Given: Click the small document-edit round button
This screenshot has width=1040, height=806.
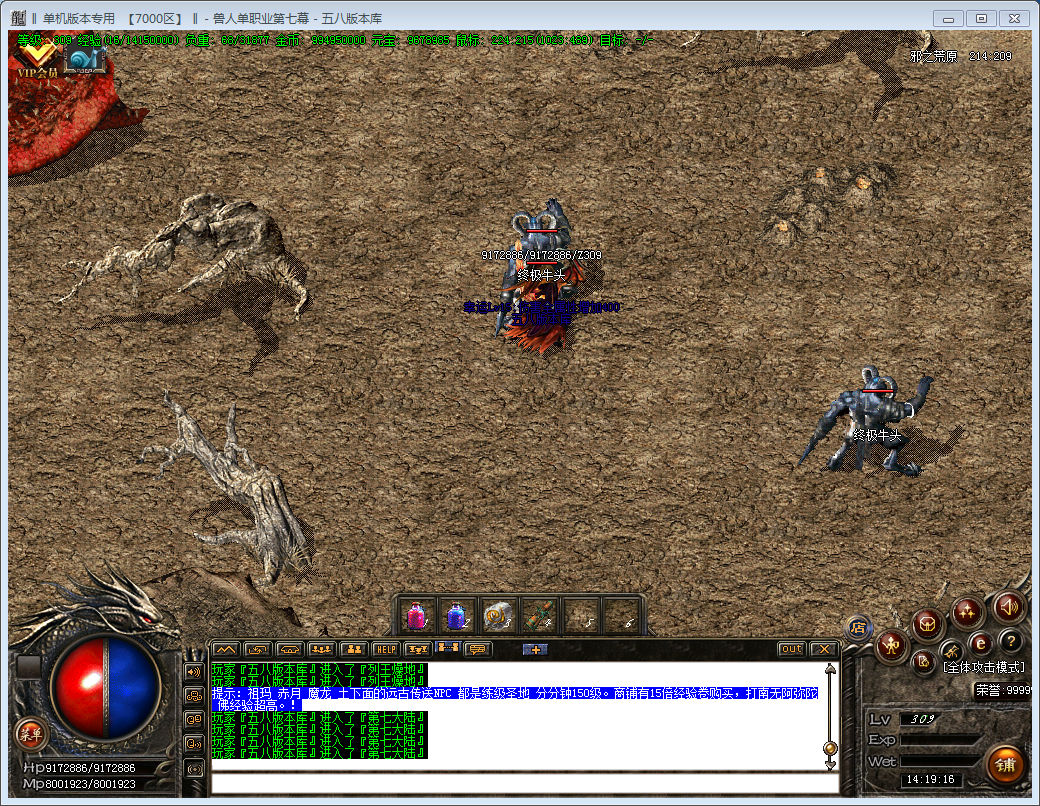Looking at the screenshot, I should coord(923,661).
